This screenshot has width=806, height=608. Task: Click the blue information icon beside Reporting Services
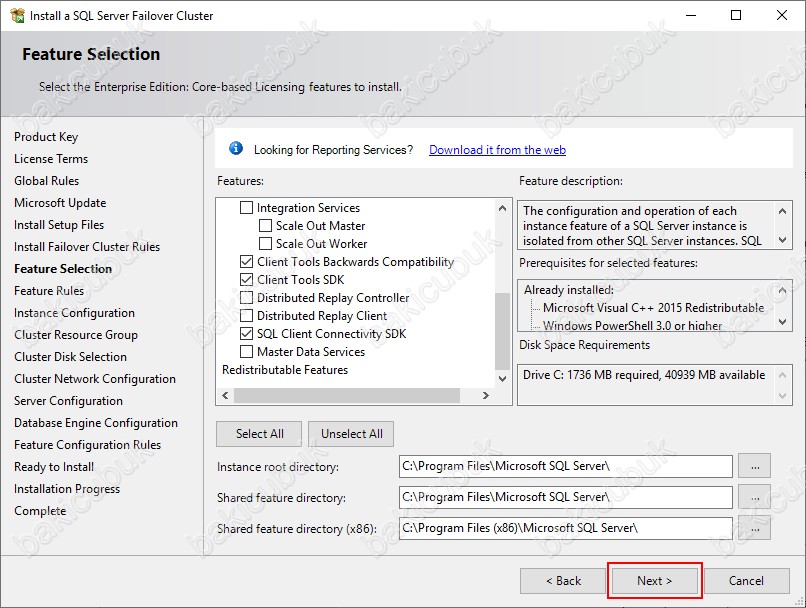click(236, 149)
